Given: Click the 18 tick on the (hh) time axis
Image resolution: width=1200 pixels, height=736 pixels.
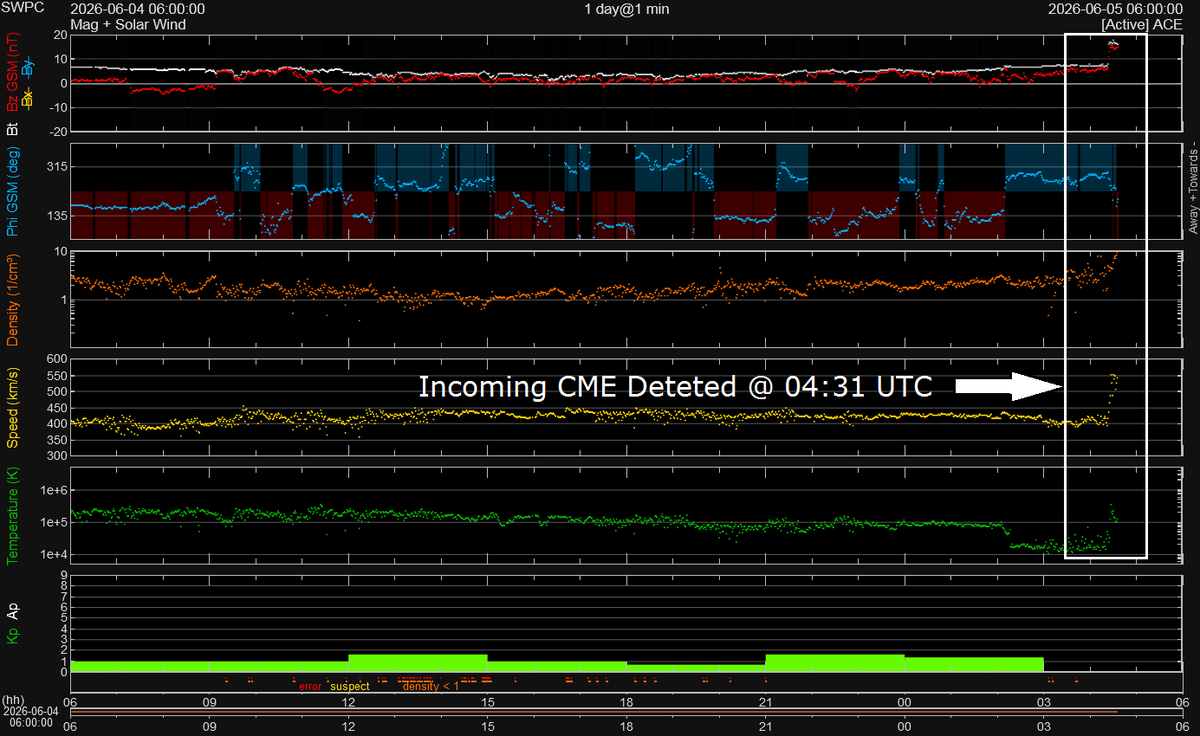Looking at the screenshot, I should click(626, 702).
